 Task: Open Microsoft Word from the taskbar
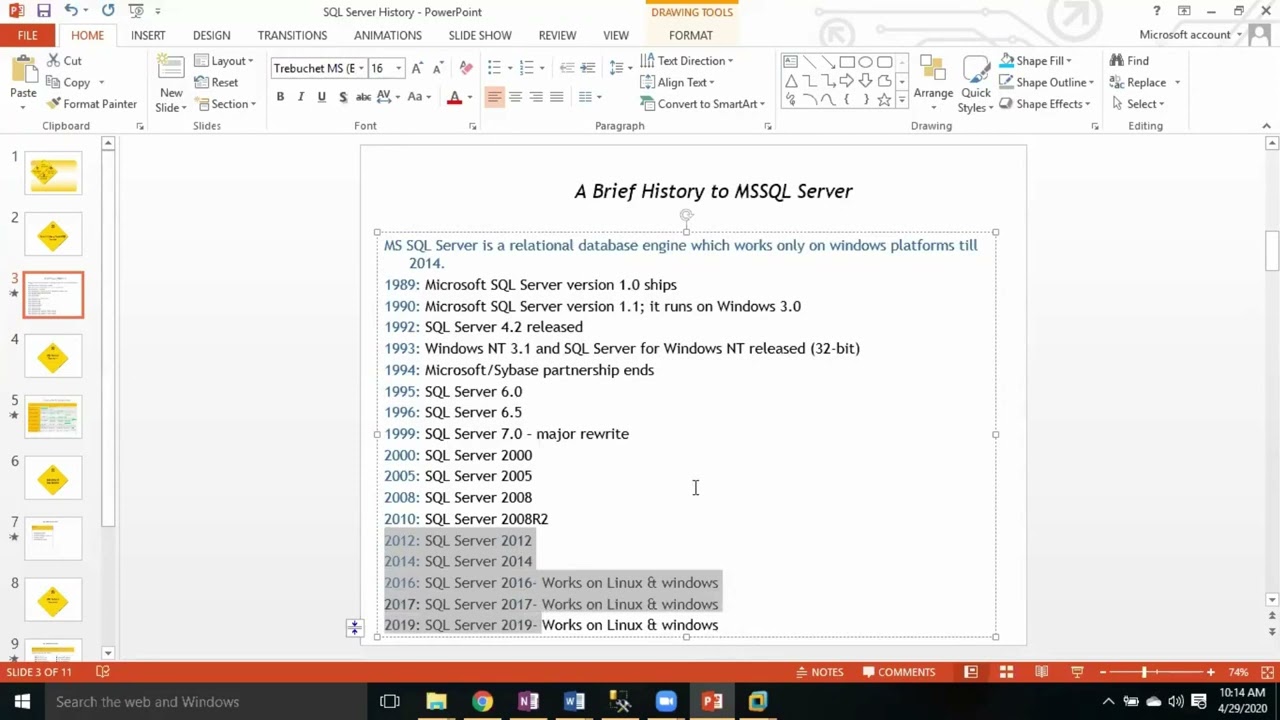[x=574, y=702]
